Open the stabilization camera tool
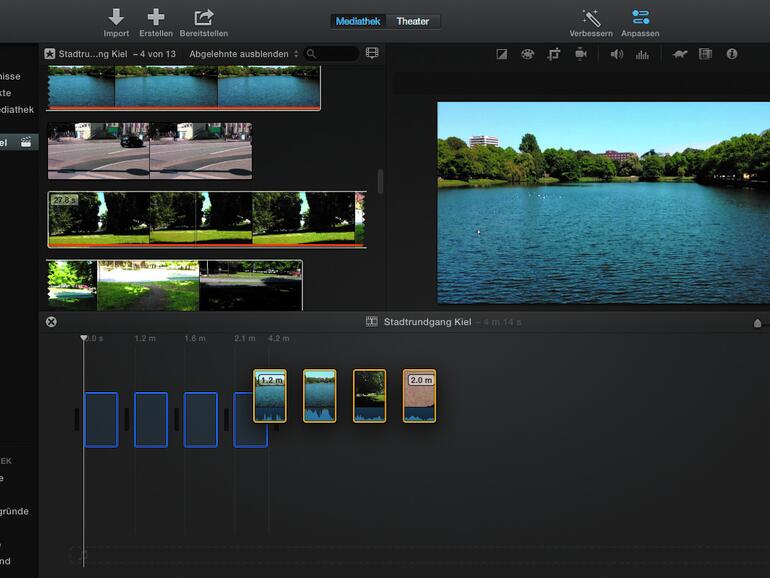Screen dimensions: 770x578 tap(580, 54)
